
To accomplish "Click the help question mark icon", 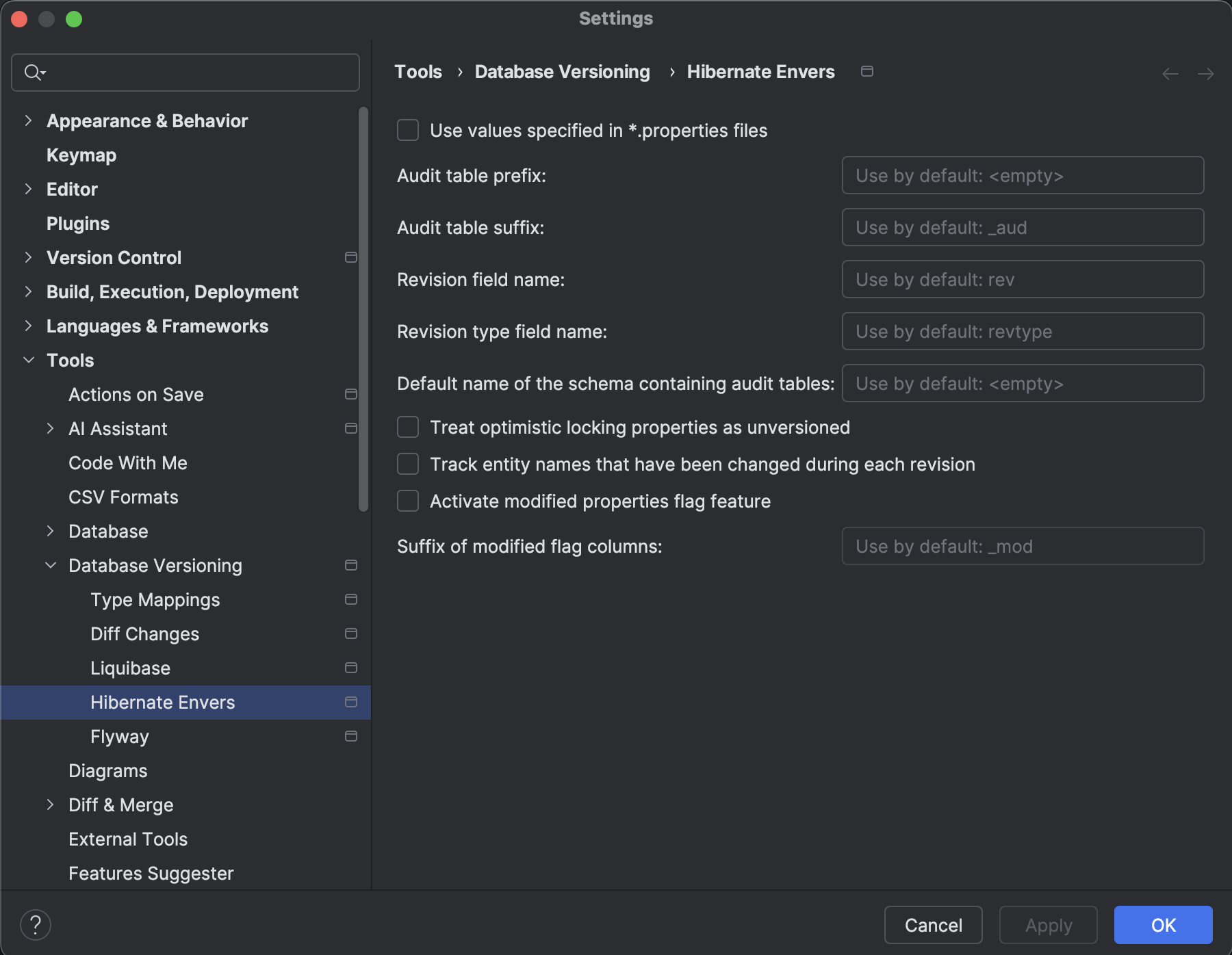I will click(36, 925).
